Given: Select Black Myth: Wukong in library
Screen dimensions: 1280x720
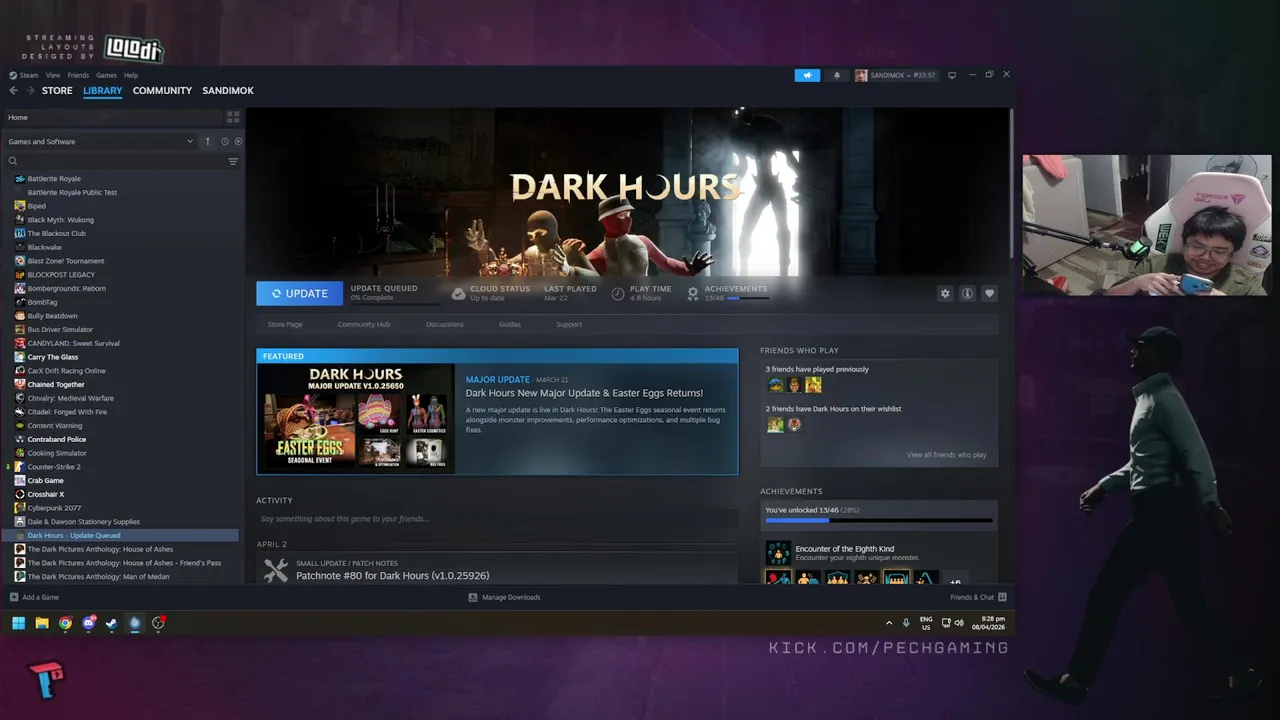Looking at the screenshot, I should point(61,220).
